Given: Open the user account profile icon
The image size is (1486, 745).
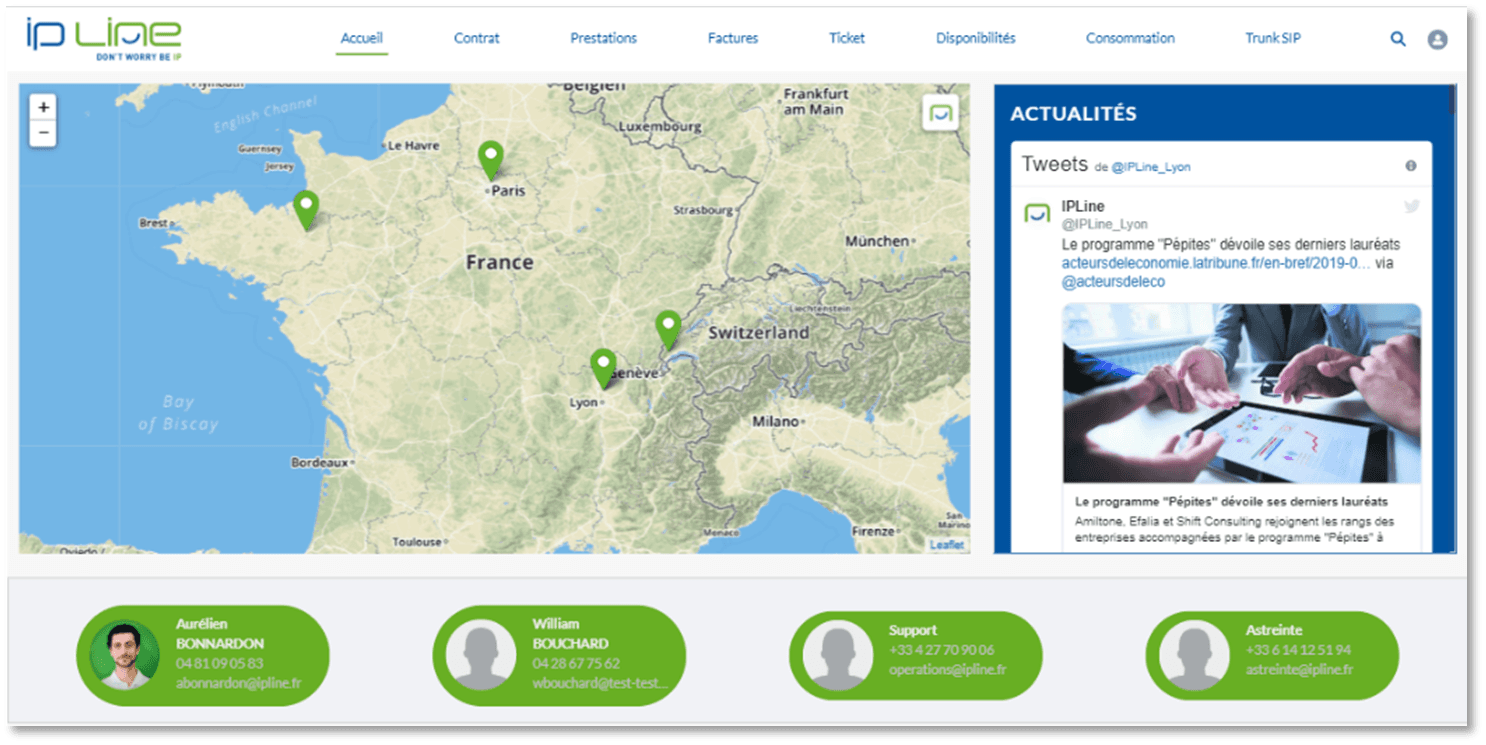Looking at the screenshot, I should (1437, 39).
